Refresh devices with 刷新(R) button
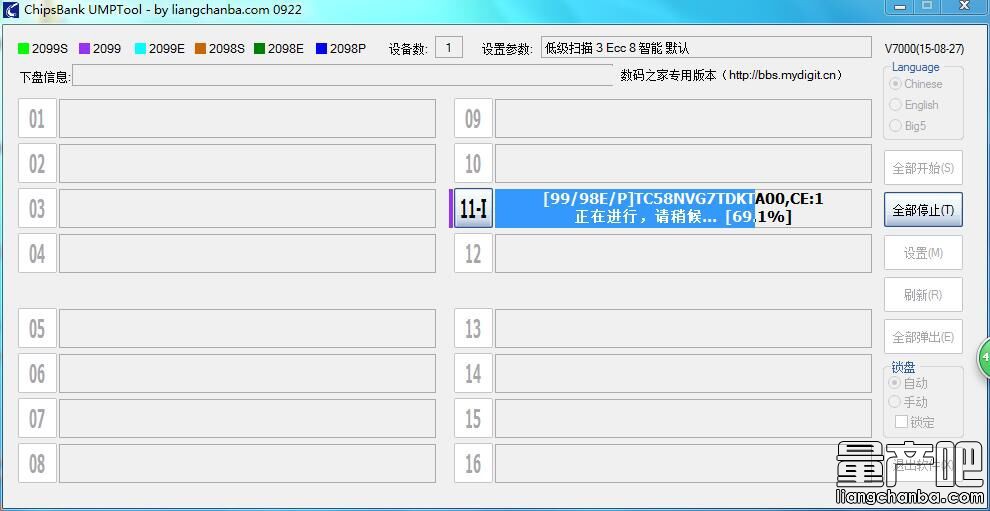This screenshot has width=990, height=511. pos(923,295)
